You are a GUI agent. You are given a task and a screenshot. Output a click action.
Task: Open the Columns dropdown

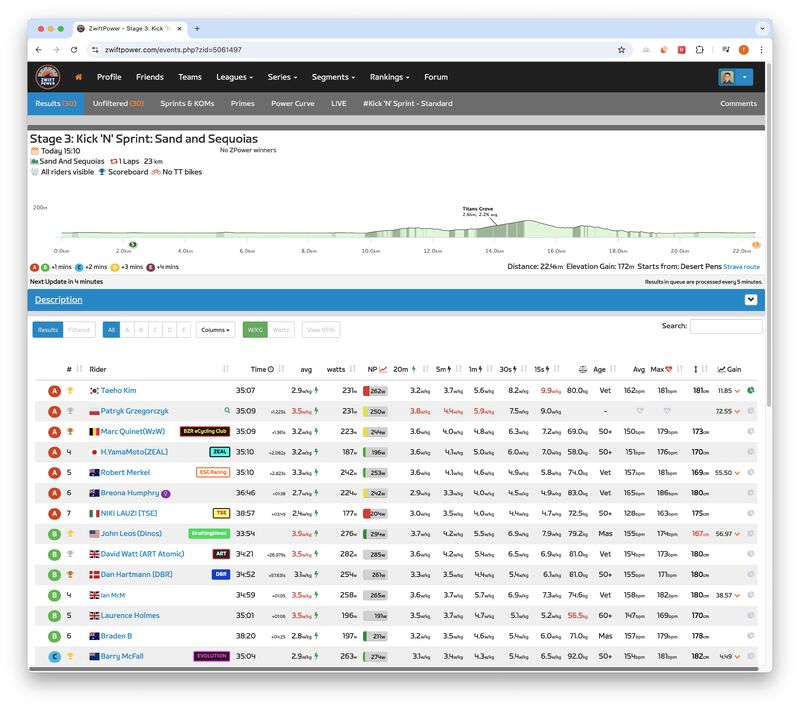[215, 329]
